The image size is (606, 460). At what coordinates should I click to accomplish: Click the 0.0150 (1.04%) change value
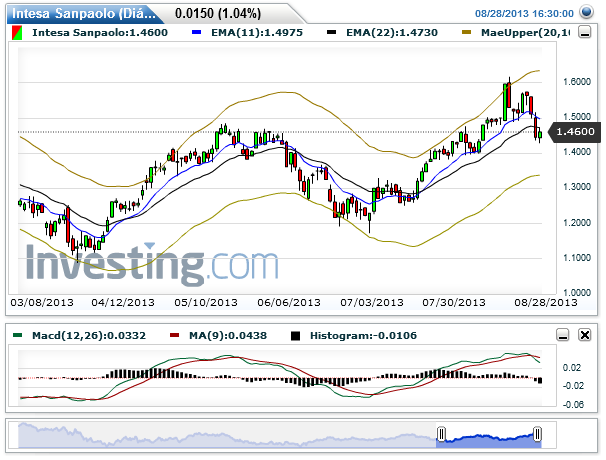pos(218,14)
